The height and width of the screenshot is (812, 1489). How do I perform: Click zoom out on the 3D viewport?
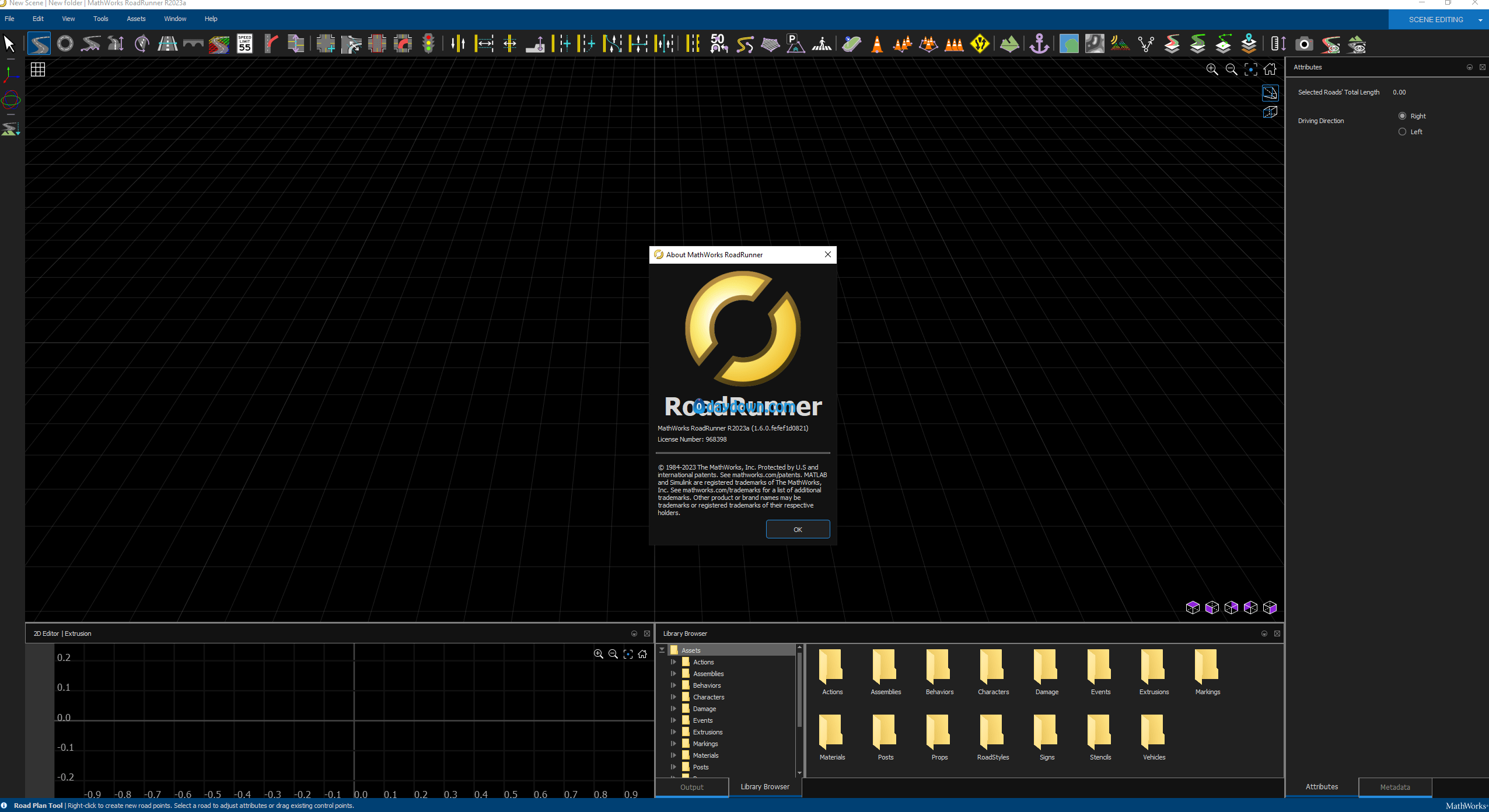point(1231,69)
